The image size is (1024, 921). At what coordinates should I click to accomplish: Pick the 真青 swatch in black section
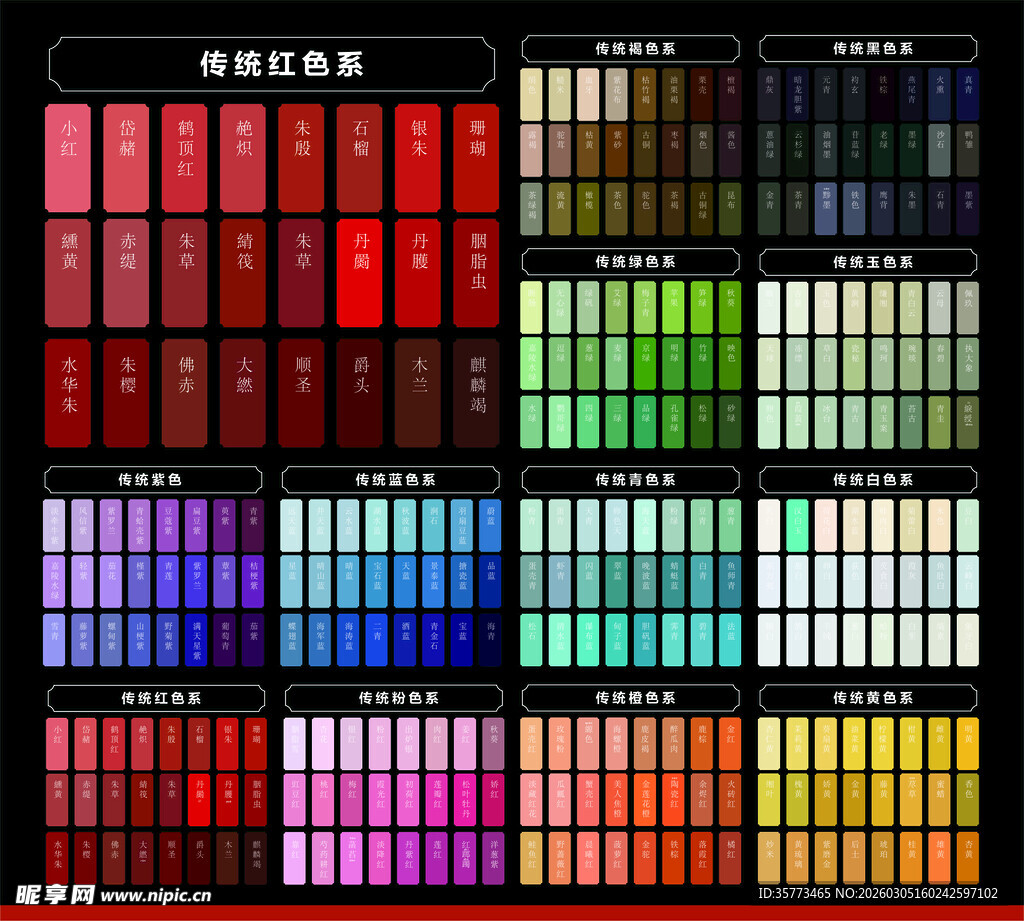967,95
